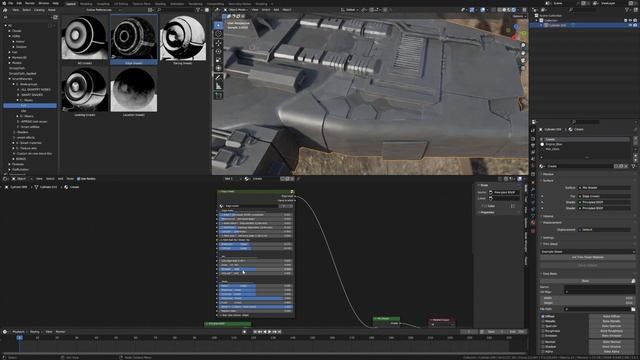Image resolution: width=640 pixels, height=360 pixels.
Task: Expand the Volume section in material properties
Action: (548, 216)
